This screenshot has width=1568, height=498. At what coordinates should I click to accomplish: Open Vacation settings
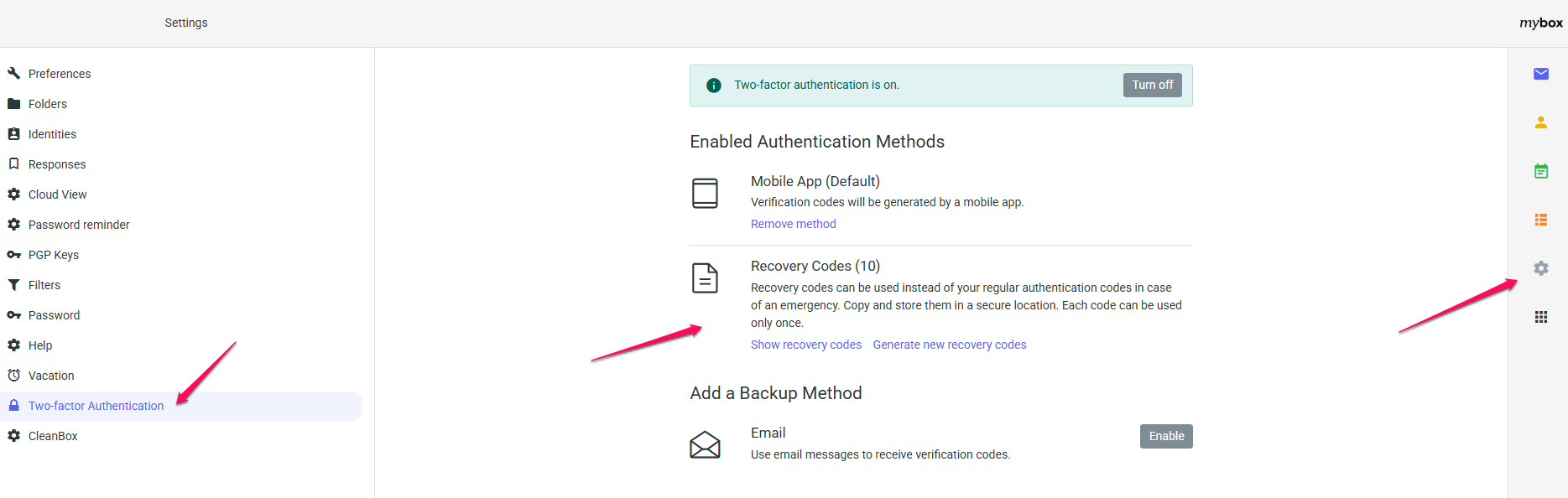181,376
